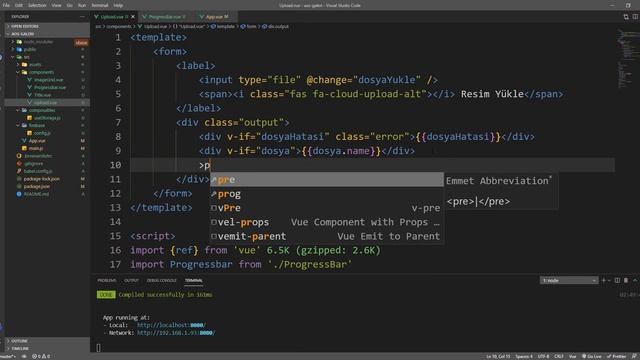Image resolution: width=640 pixels, height=360 pixels.
Task: Choose the 'prog' suggestion
Action: pos(327,194)
